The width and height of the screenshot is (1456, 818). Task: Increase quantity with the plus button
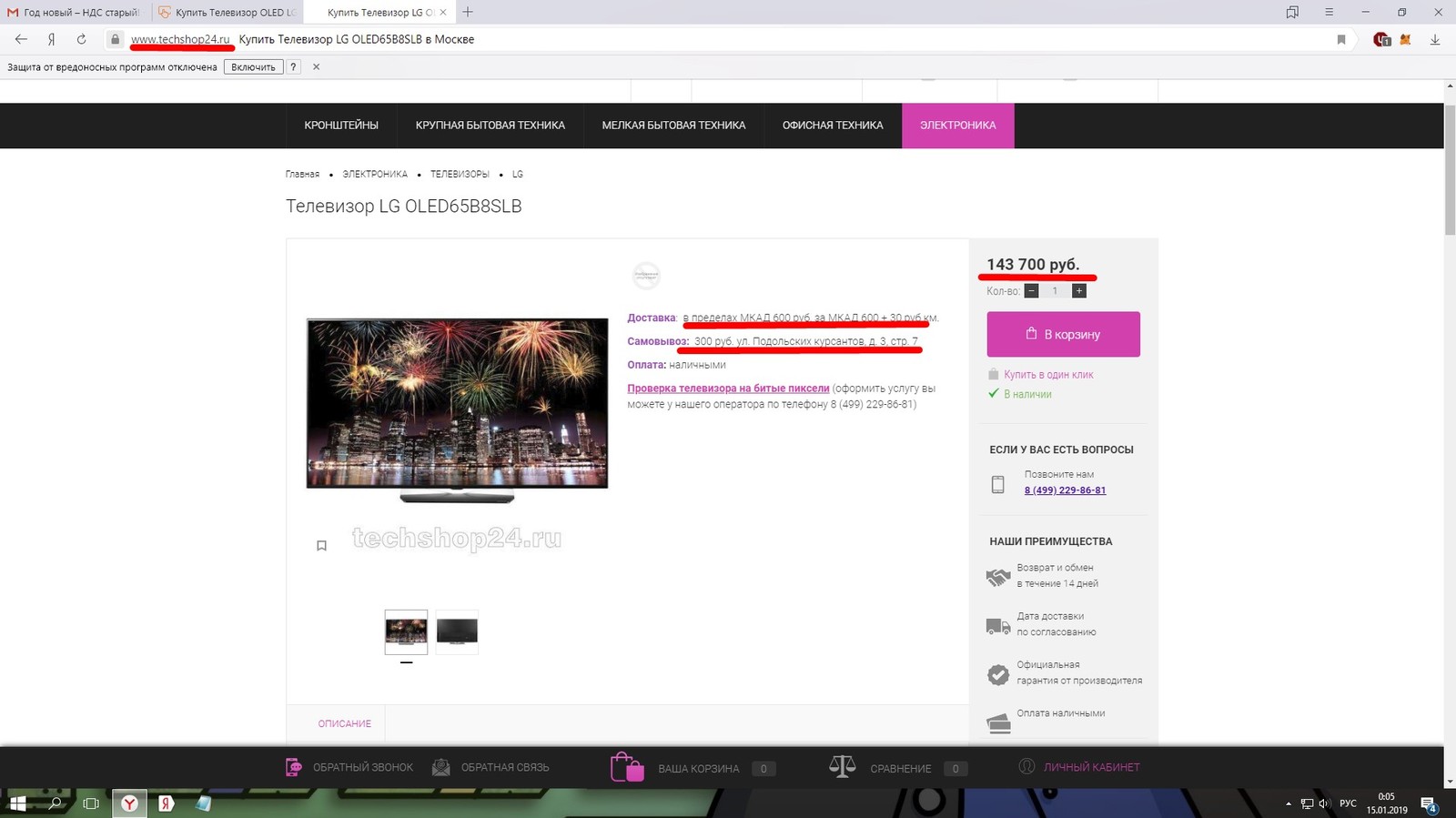[x=1079, y=291]
